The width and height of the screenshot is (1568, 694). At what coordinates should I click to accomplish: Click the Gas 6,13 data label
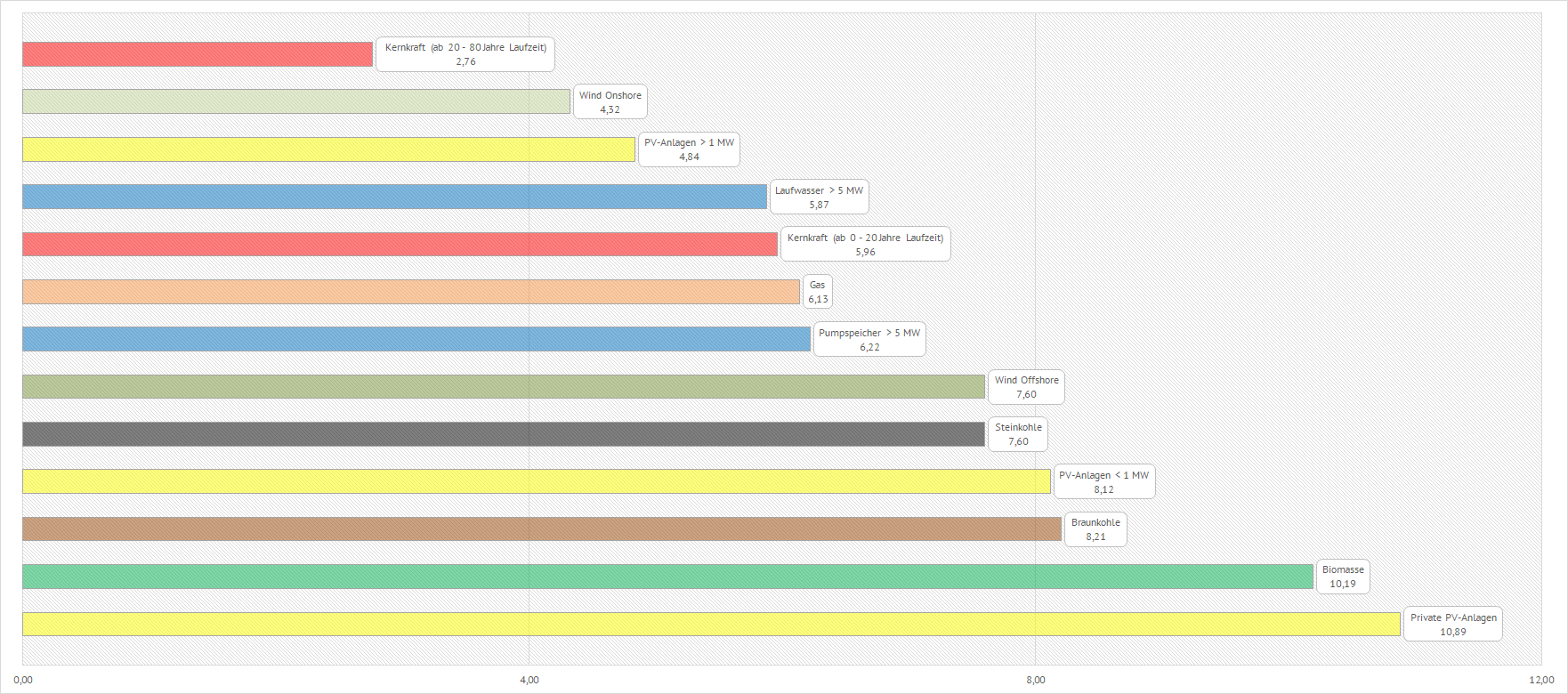tap(818, 292)
